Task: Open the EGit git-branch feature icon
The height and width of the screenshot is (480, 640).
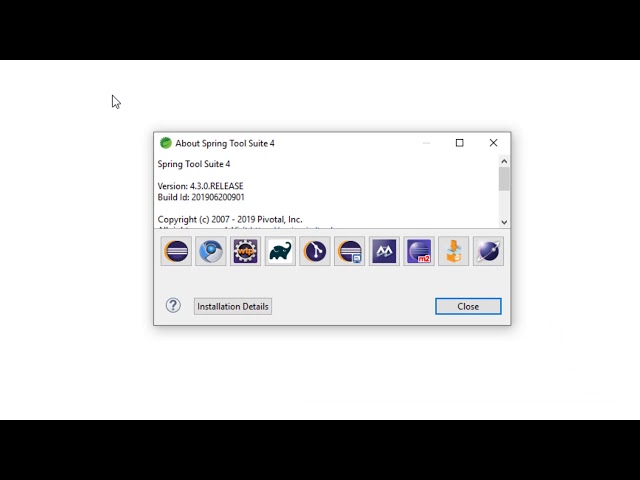Action: (x=315, y=251)
